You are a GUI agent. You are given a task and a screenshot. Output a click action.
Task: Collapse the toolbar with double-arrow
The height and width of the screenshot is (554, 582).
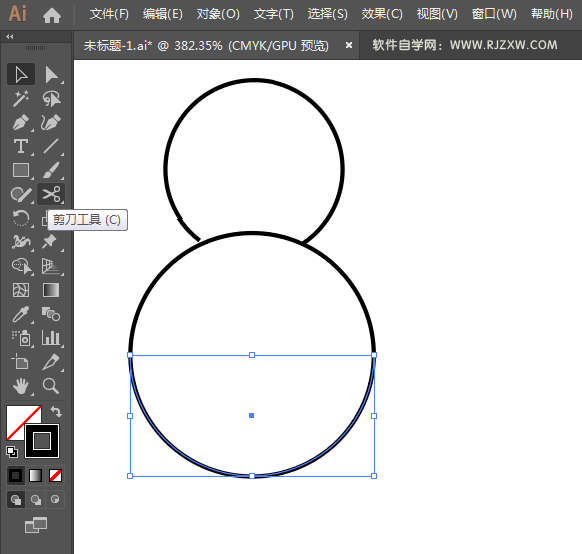[x=10, y=36]
